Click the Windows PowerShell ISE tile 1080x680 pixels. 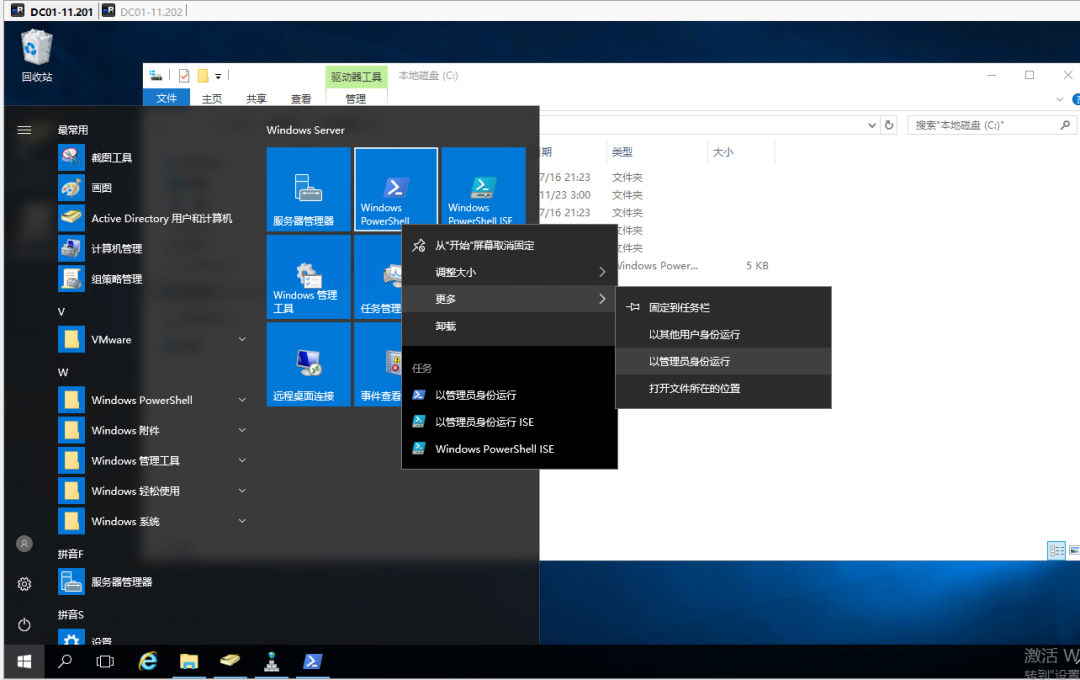pyautogui.click(x=484, y=186)
